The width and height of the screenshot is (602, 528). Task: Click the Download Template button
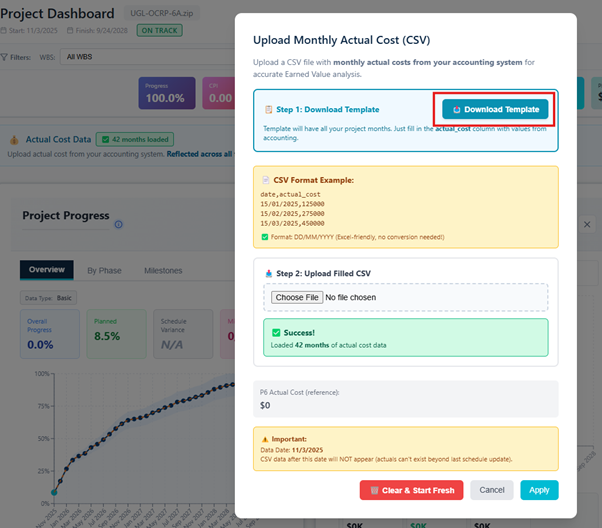tap(495, 109)
